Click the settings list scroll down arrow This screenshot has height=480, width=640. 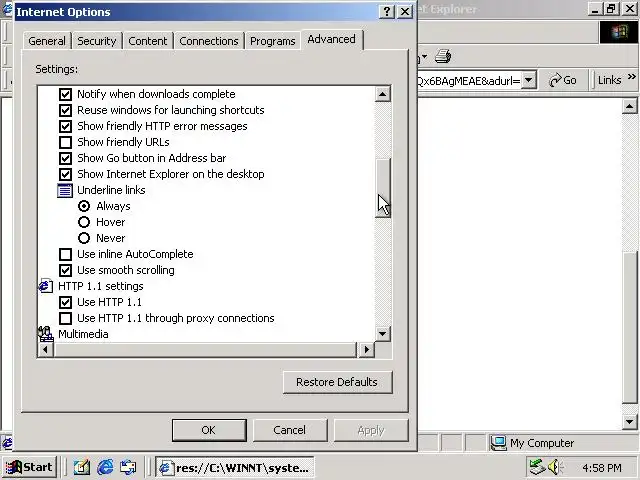[383, 334]
